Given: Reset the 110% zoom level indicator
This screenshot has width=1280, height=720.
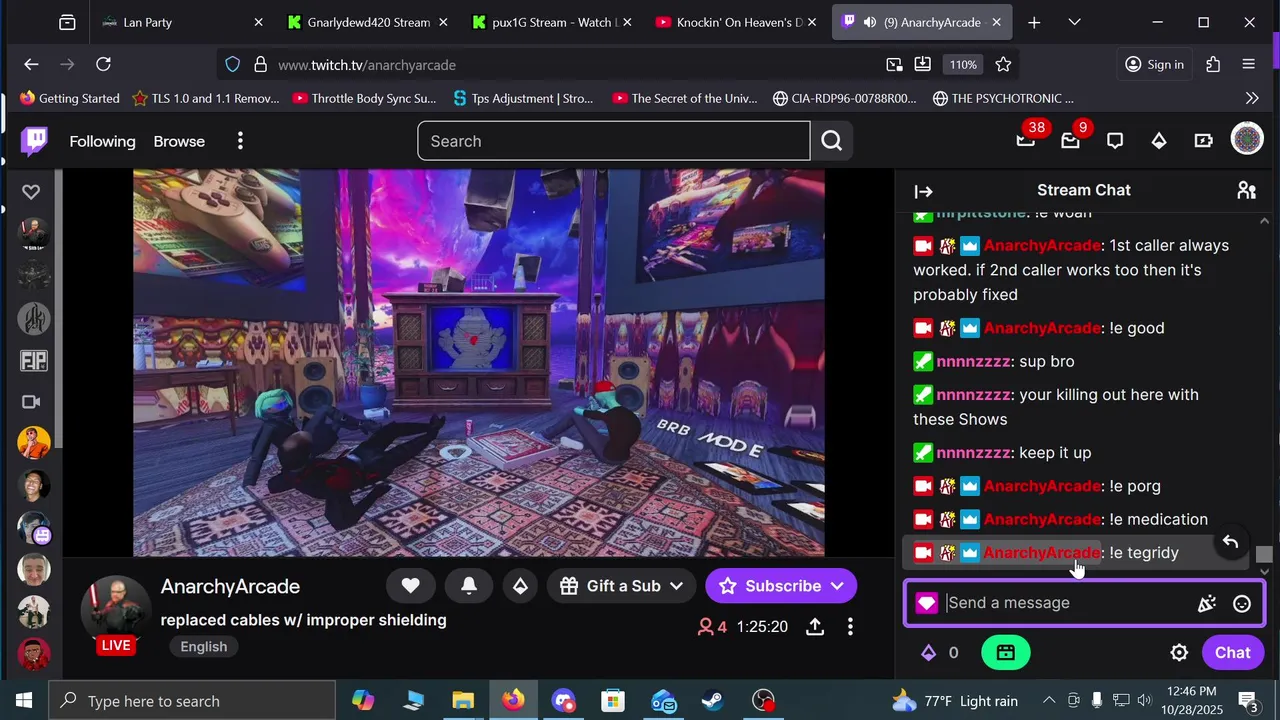Looking at the screenshot, I should point(963,64).
